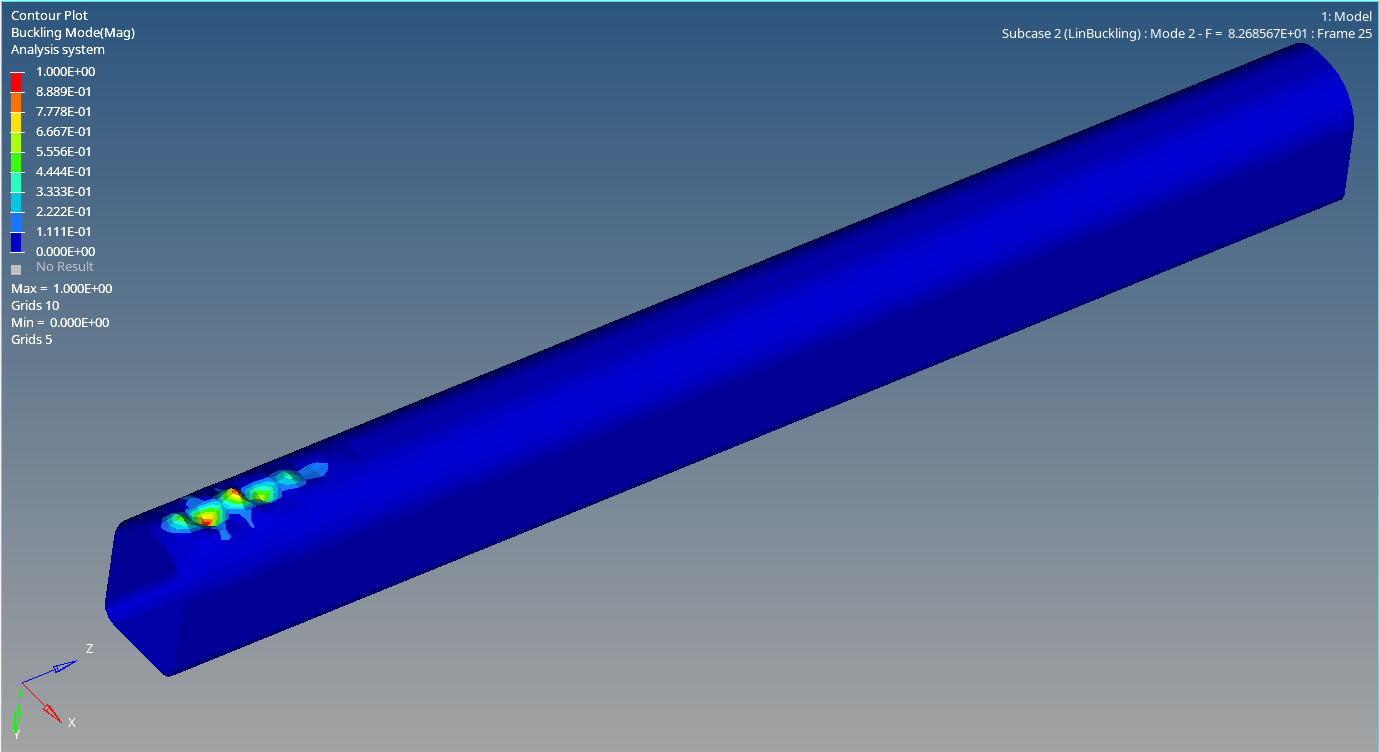Click legend value 1.000E+00 at top
Viewport: 1379px width, 752px height.
(x=66, y=72)
